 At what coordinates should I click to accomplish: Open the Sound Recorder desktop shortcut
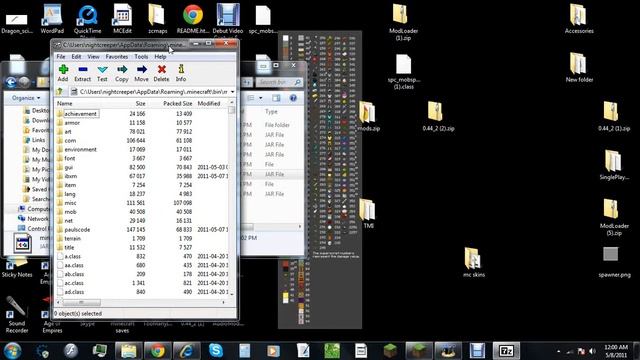(17, 314)
